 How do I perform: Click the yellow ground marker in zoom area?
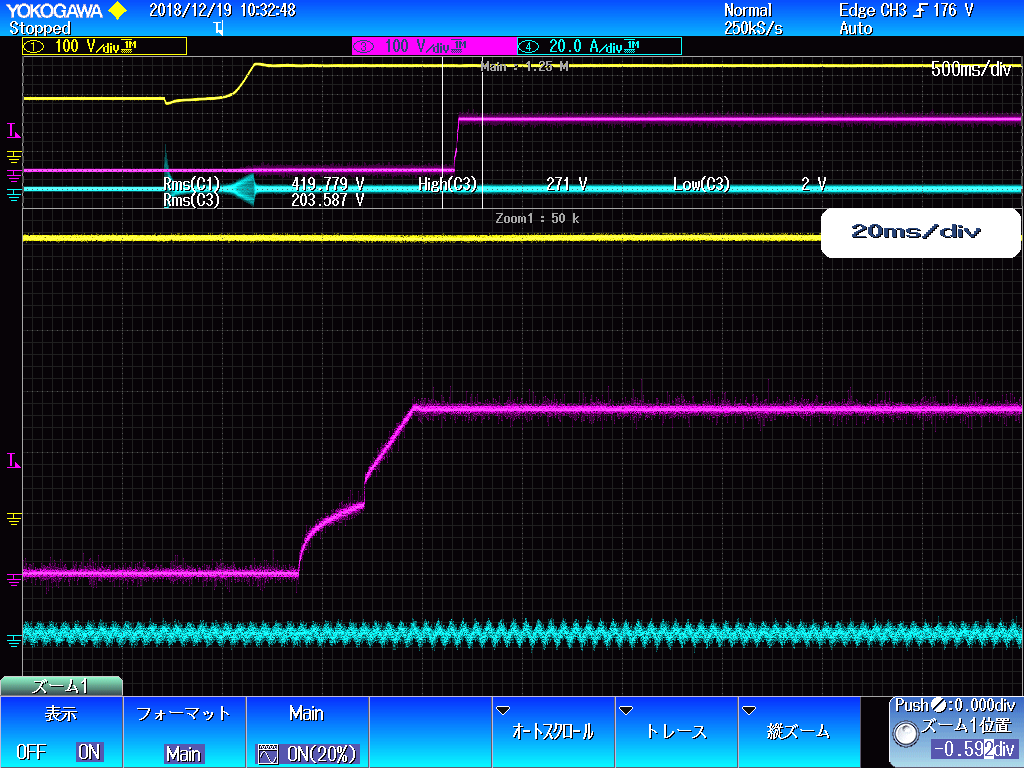tap(14, 519)
